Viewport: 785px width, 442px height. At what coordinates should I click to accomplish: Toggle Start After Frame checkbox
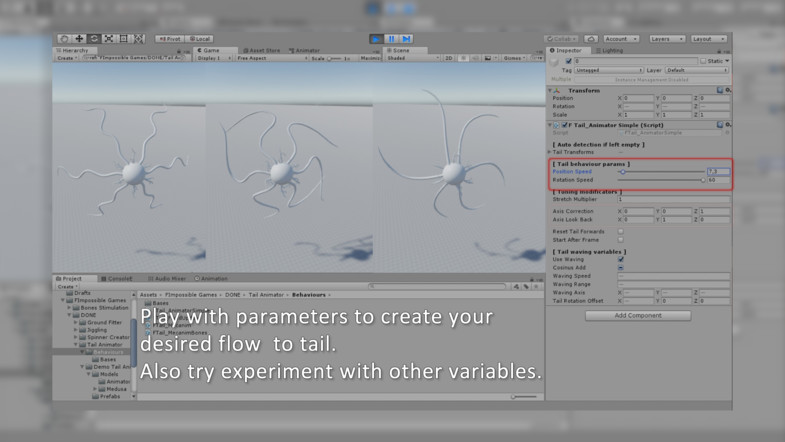click(621, 240)
